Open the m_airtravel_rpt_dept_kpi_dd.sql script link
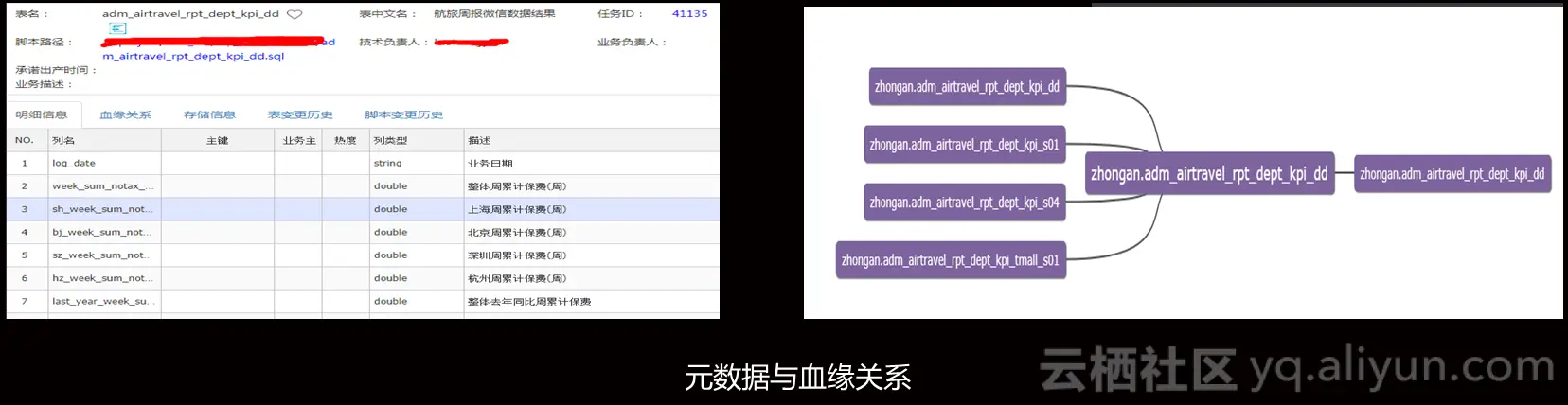 point(193,56)
